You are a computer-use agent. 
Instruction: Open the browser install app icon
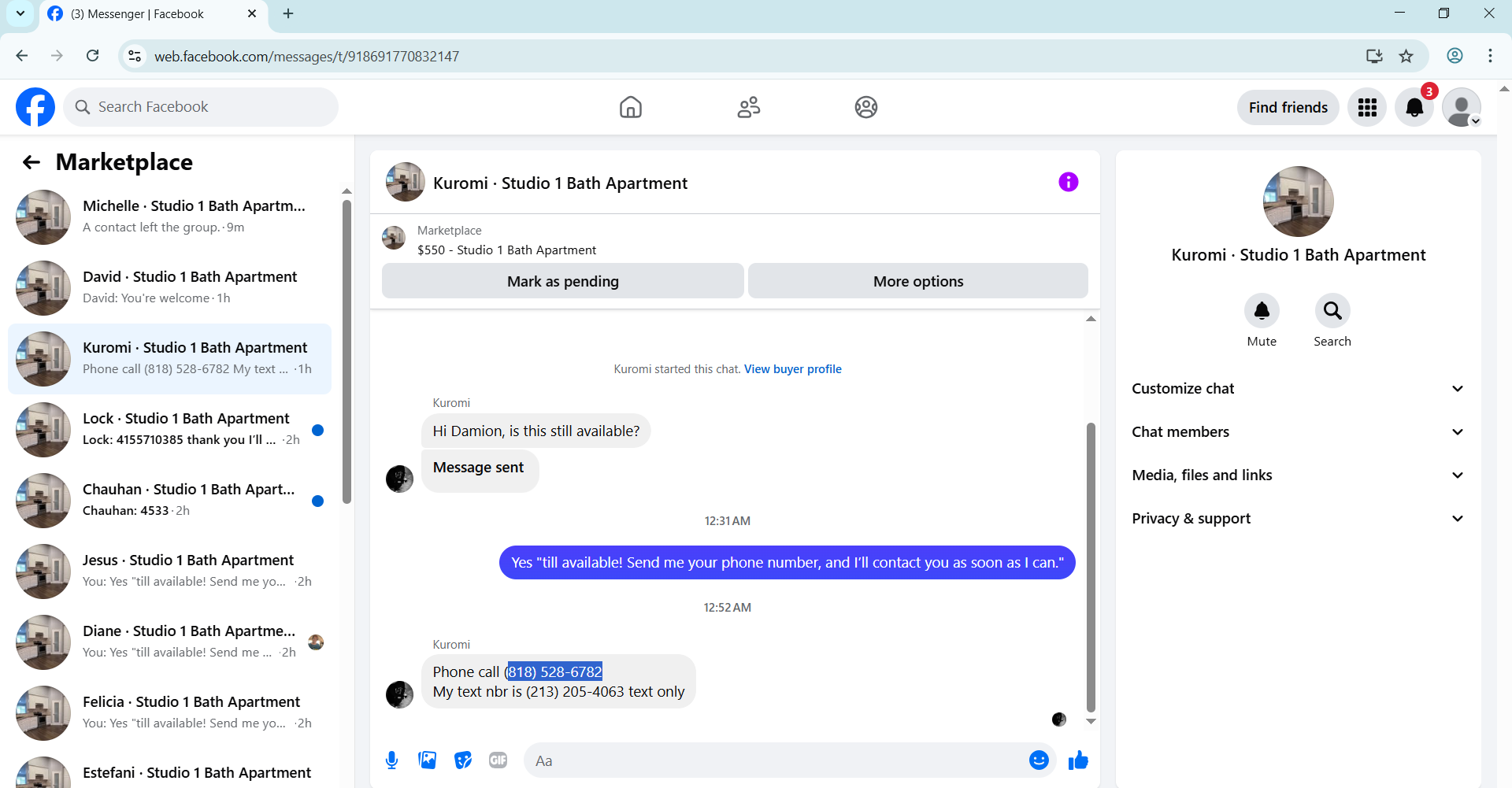point(1374,56)
